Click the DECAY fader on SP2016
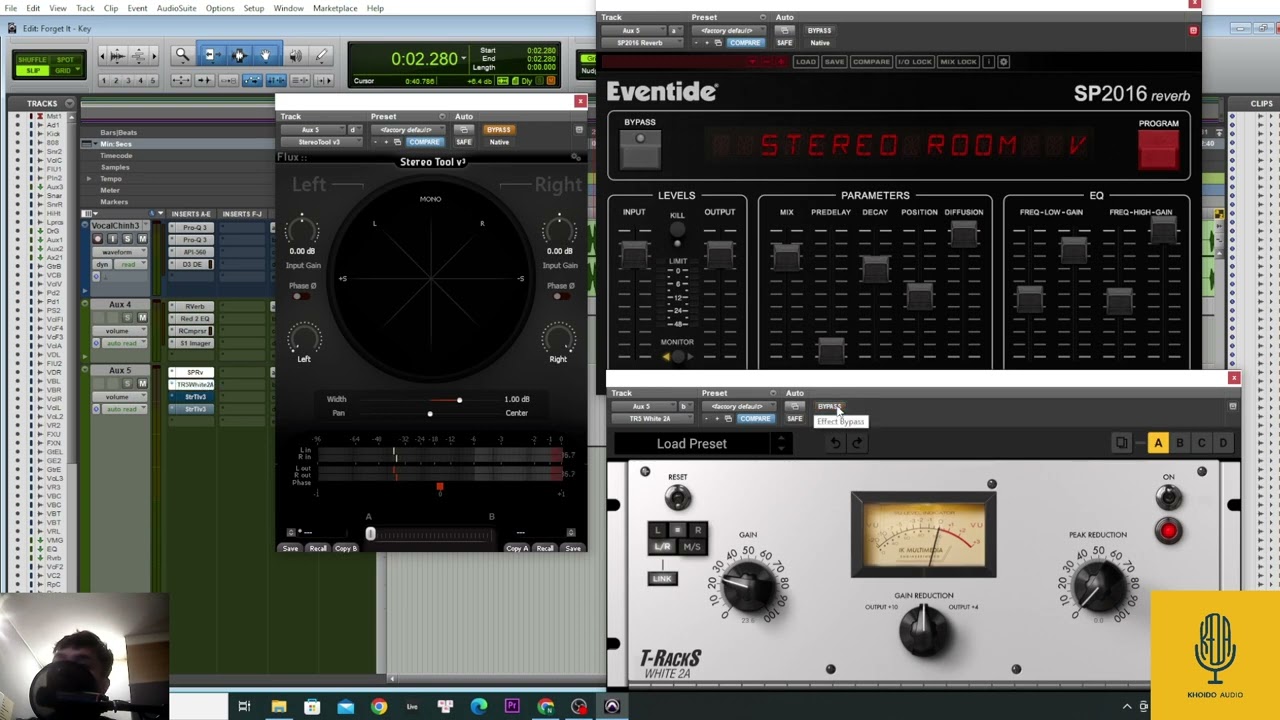The width and height of the screenshot is (1280, 720). tap(875, 268)
